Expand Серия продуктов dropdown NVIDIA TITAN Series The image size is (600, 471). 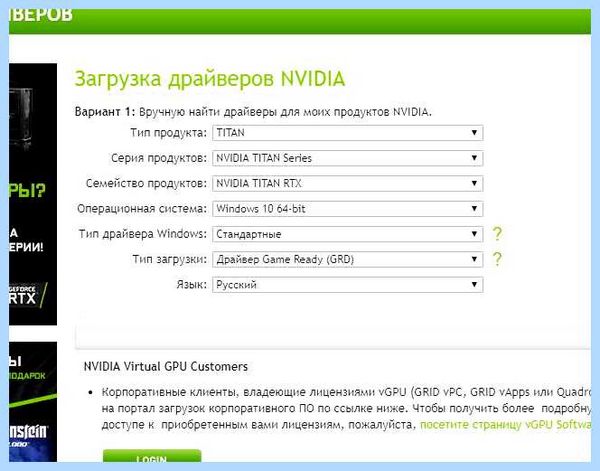347,158
